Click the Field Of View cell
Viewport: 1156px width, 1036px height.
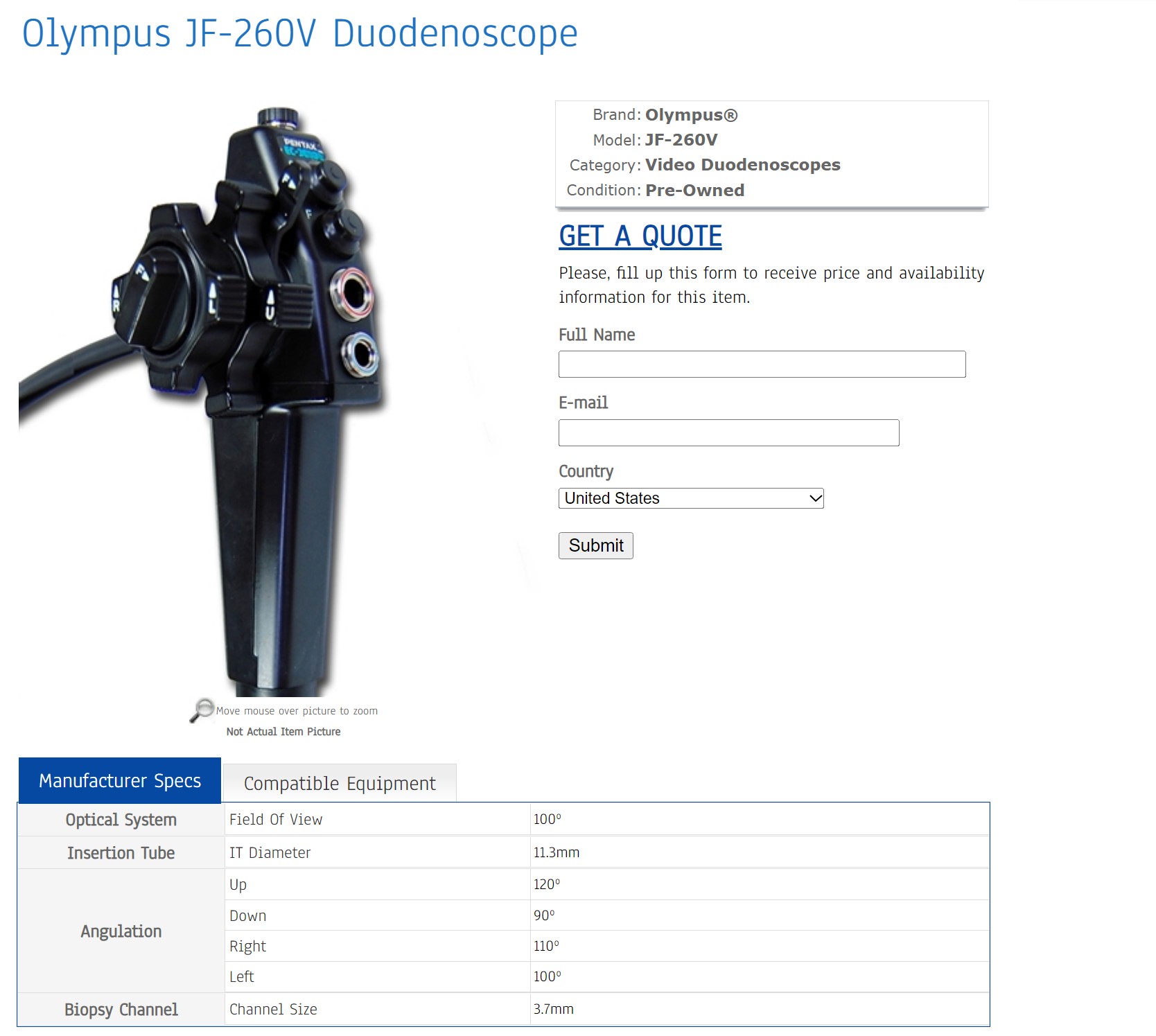tap(378, 820)
